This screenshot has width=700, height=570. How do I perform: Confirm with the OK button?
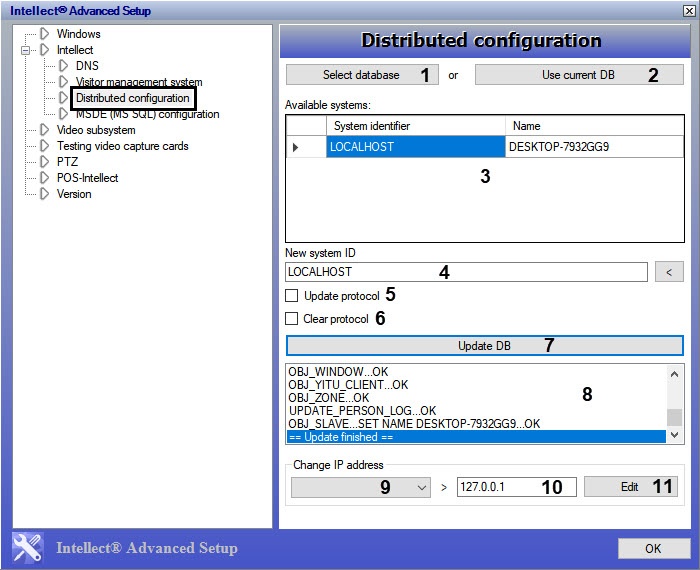click(653, 548)
